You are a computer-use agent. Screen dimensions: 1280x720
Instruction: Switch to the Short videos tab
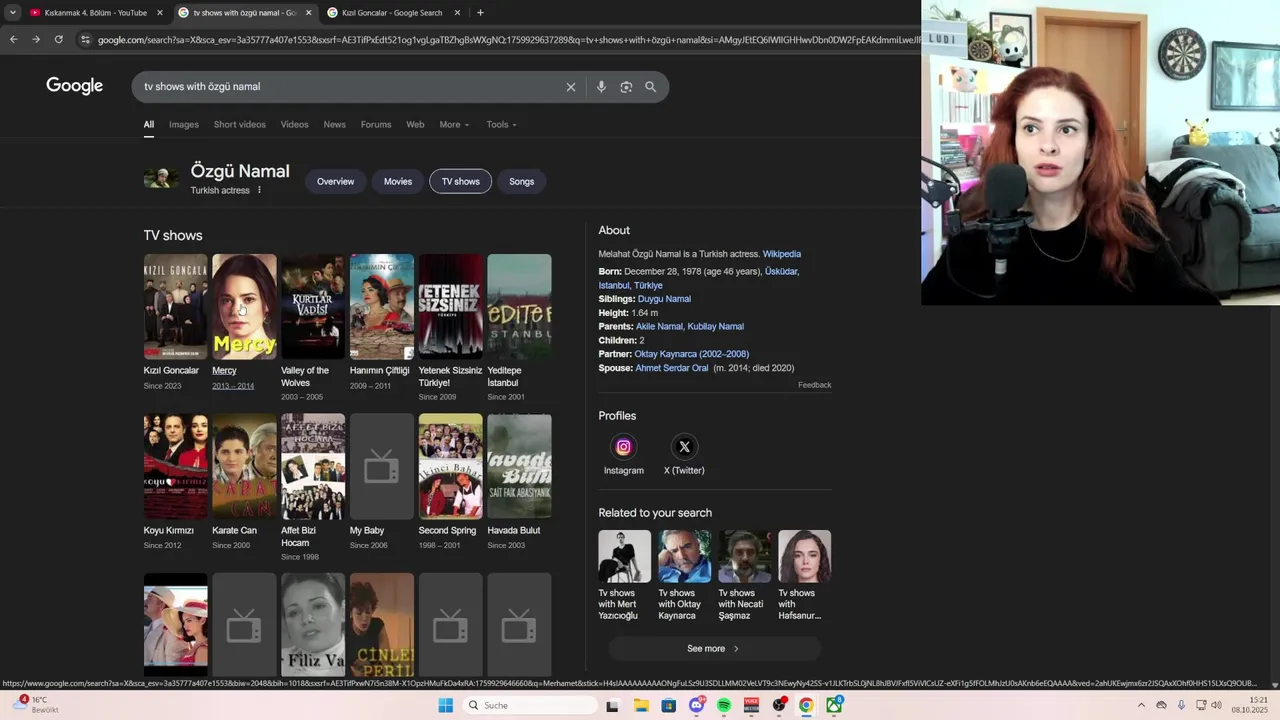point(240,125)
